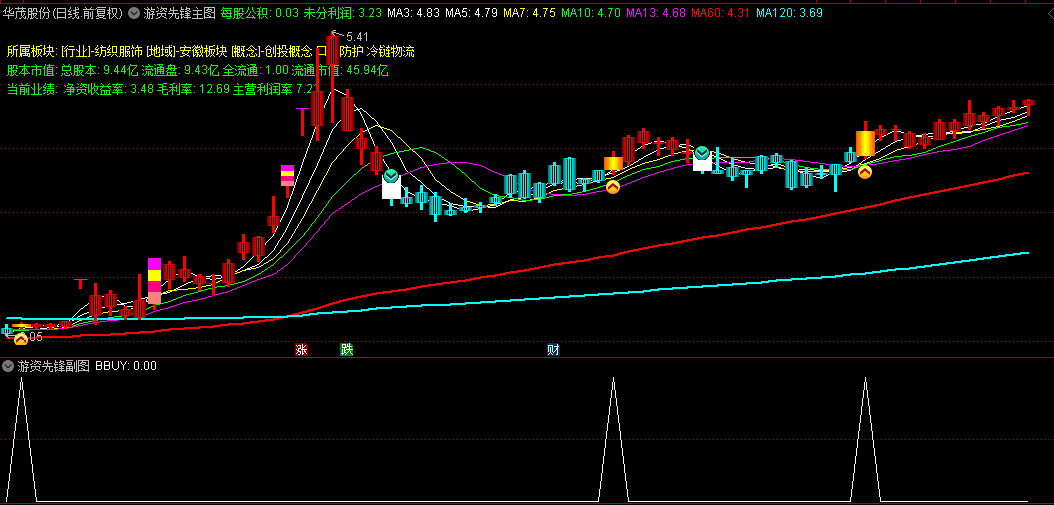
Task: Select the MA3: 4.83 legend label
Action: coord(414,12)
